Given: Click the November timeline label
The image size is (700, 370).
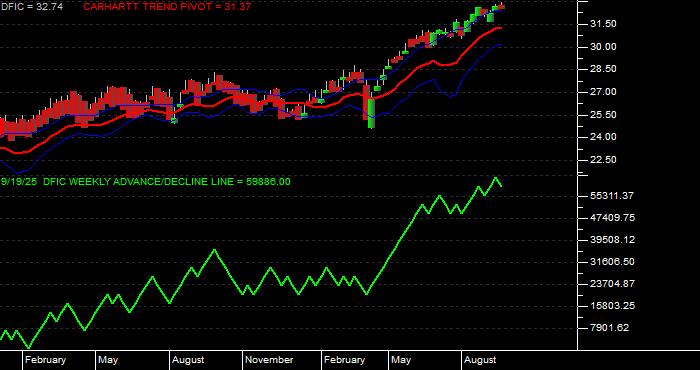Looking at the screenshot, I should point(269,360).
